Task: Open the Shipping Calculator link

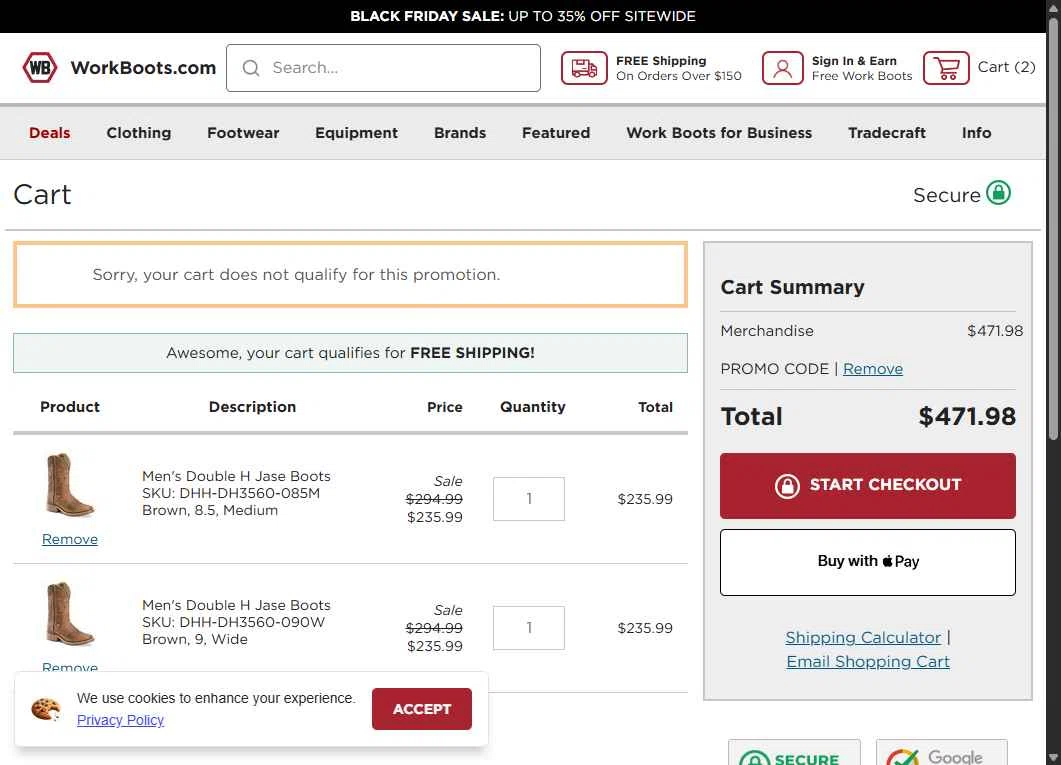Action: coord(863,637)
